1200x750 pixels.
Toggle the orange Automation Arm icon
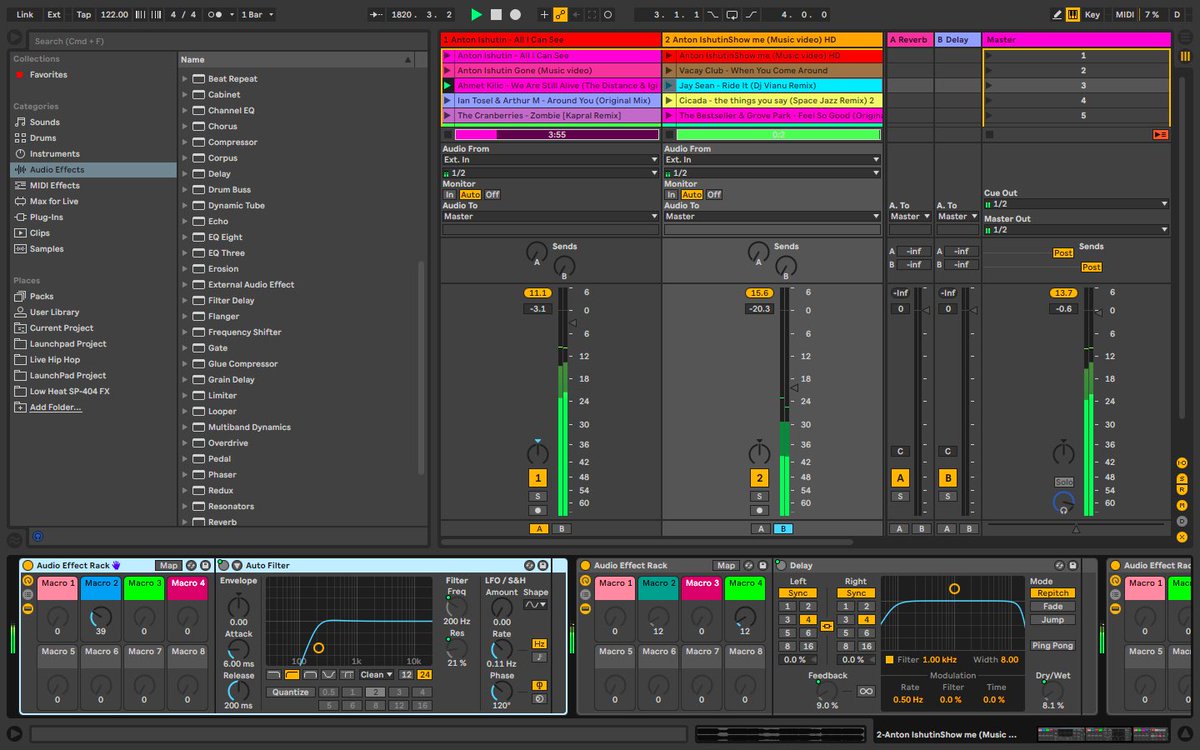(x=560, y=15)
